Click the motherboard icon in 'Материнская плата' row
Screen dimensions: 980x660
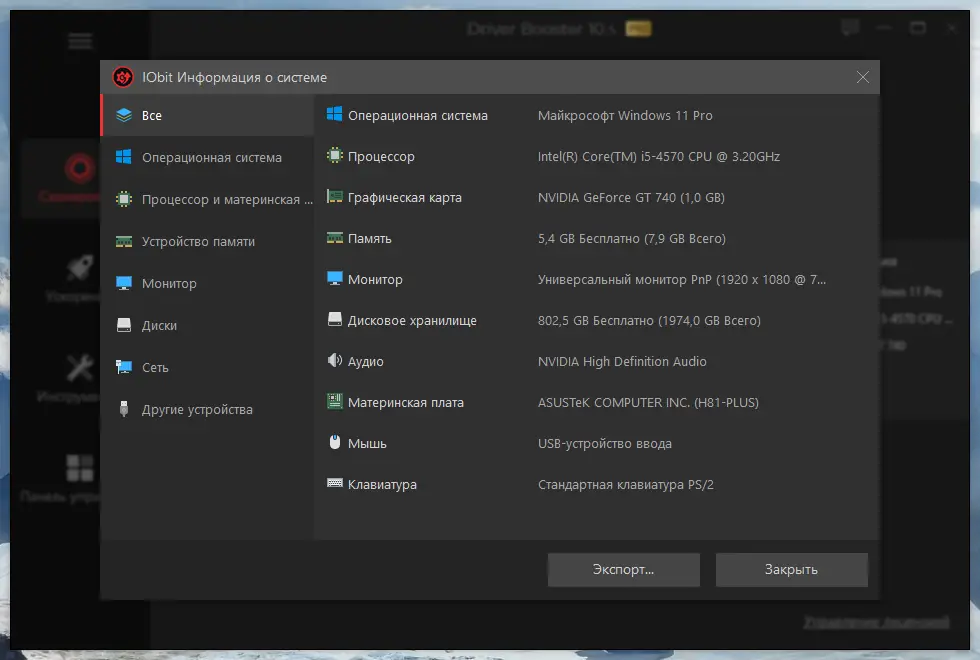pyautogui.click(x=334, y=401)
